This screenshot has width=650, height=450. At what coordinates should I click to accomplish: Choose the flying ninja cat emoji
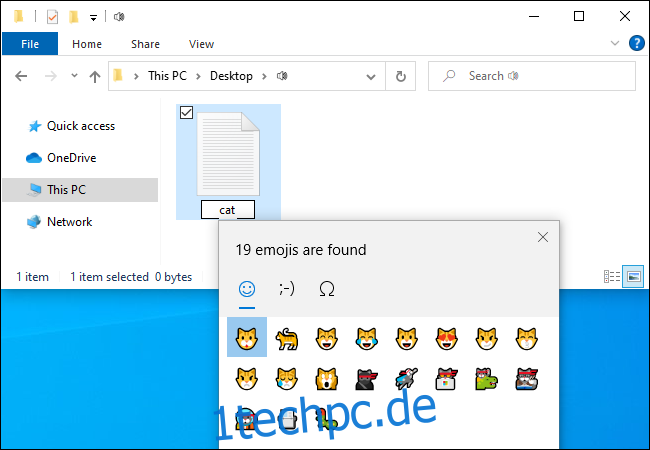coord(407,378)
